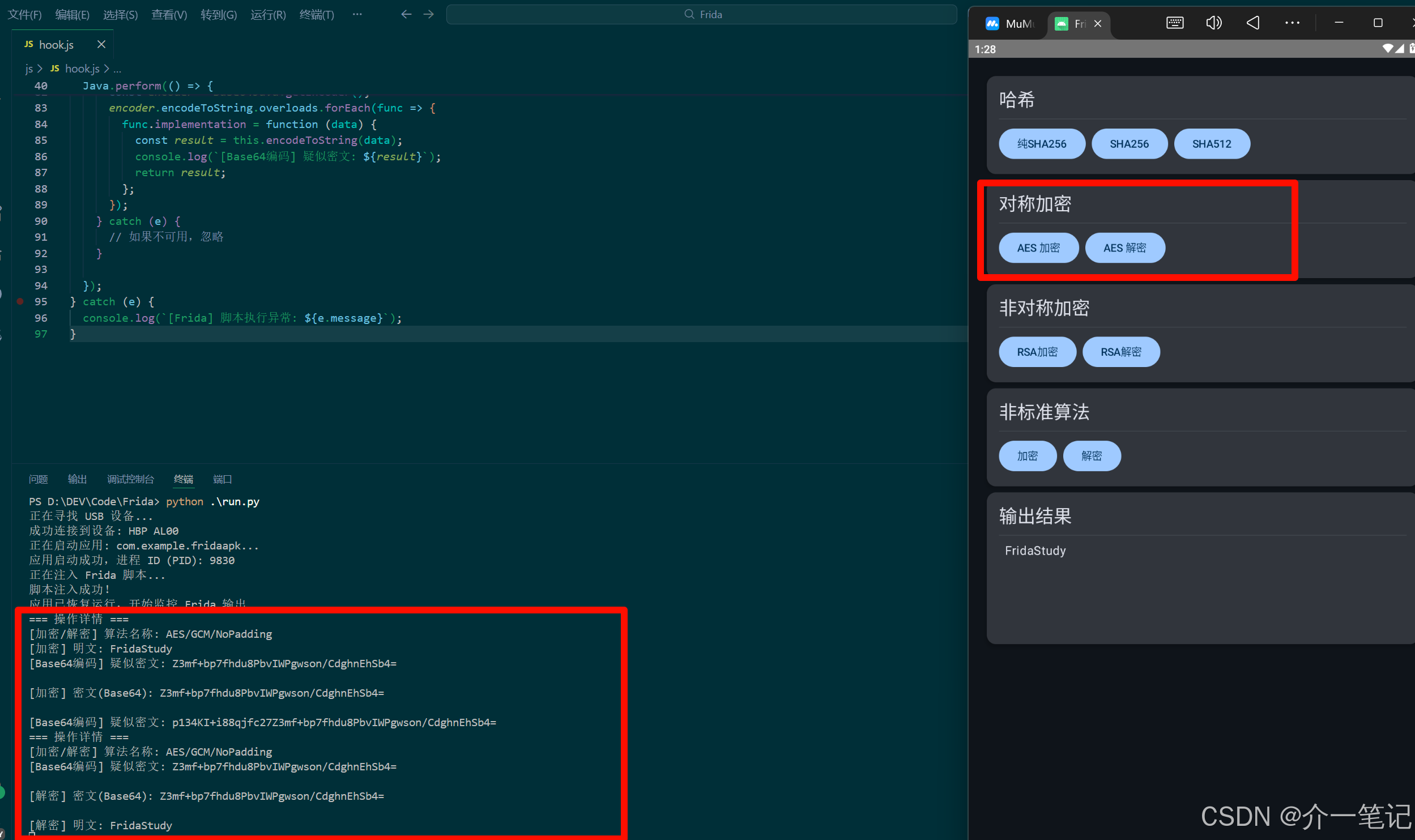This screenshot has width=1415, height=840.
Task: Click the back navigation arrow
Action: coord(406,14)
